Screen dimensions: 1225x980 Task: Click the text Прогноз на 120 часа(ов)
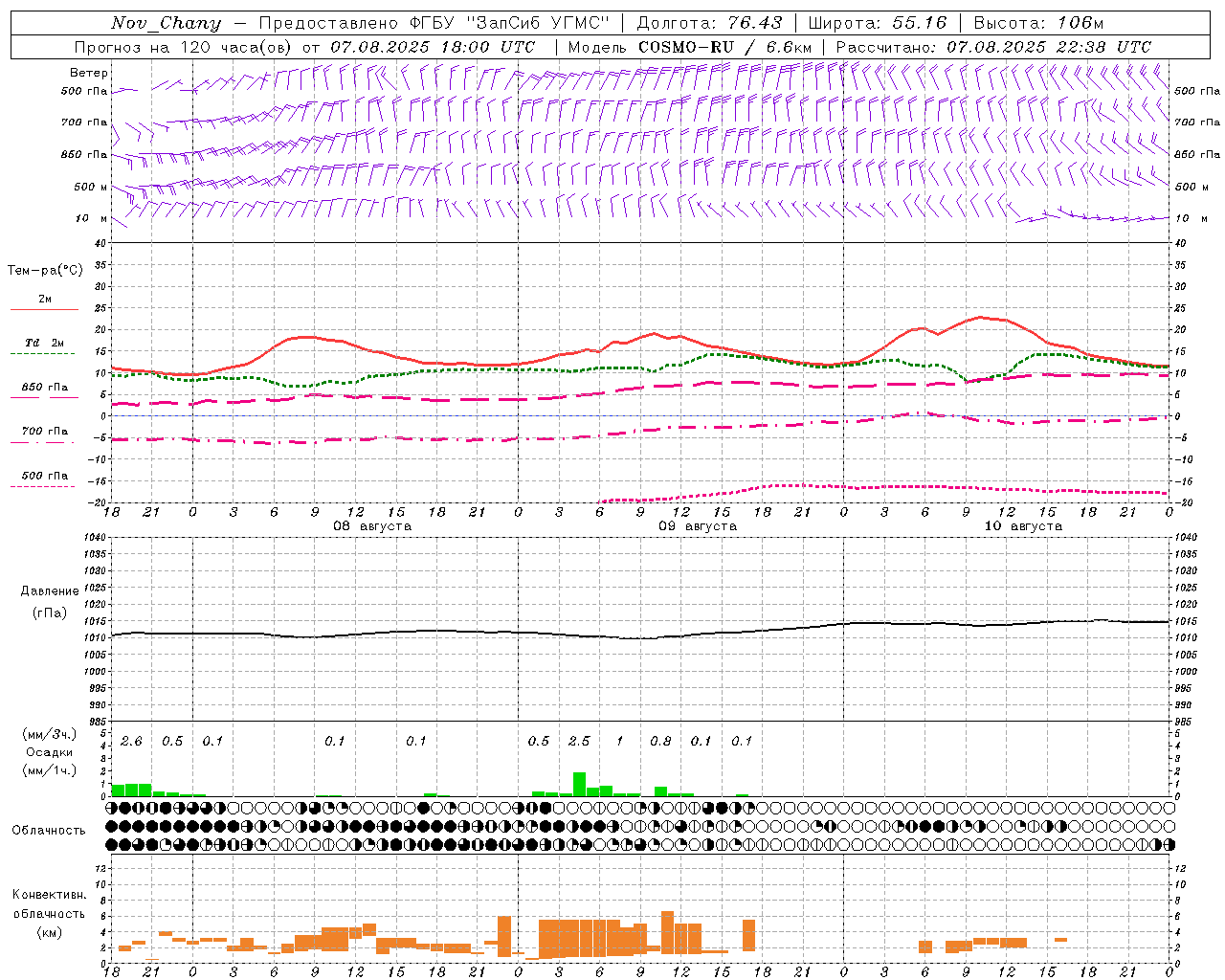point(183,47)
